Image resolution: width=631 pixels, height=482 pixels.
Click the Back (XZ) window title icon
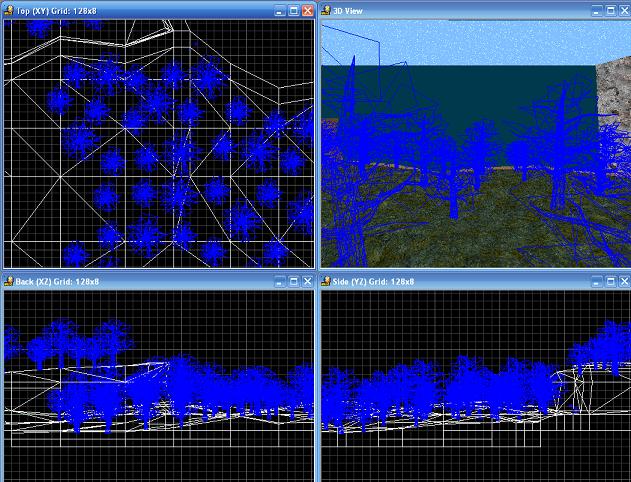9,281
